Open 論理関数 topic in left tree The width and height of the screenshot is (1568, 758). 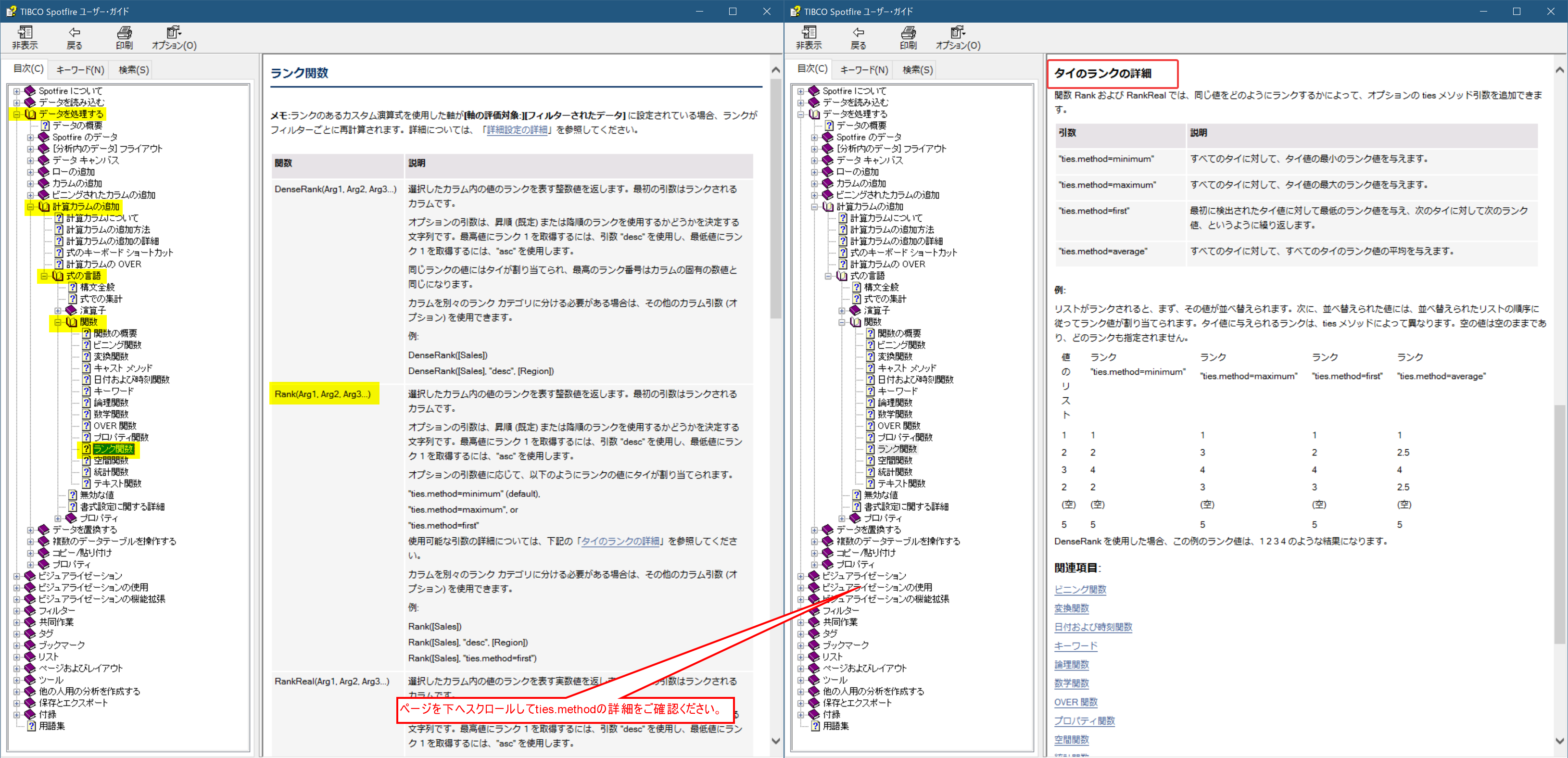[x=111, y=403]
